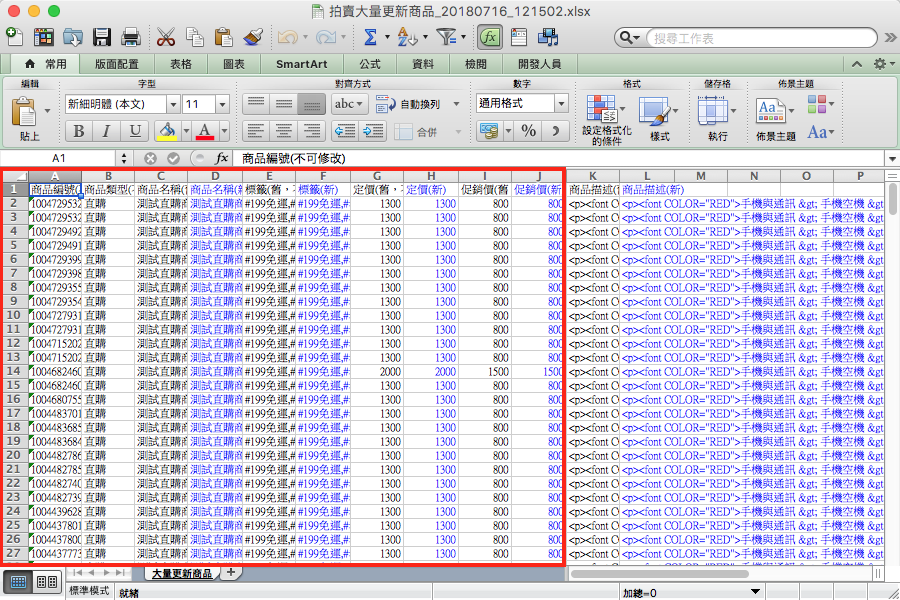Click the percent style button

click(x=529, y=131)
